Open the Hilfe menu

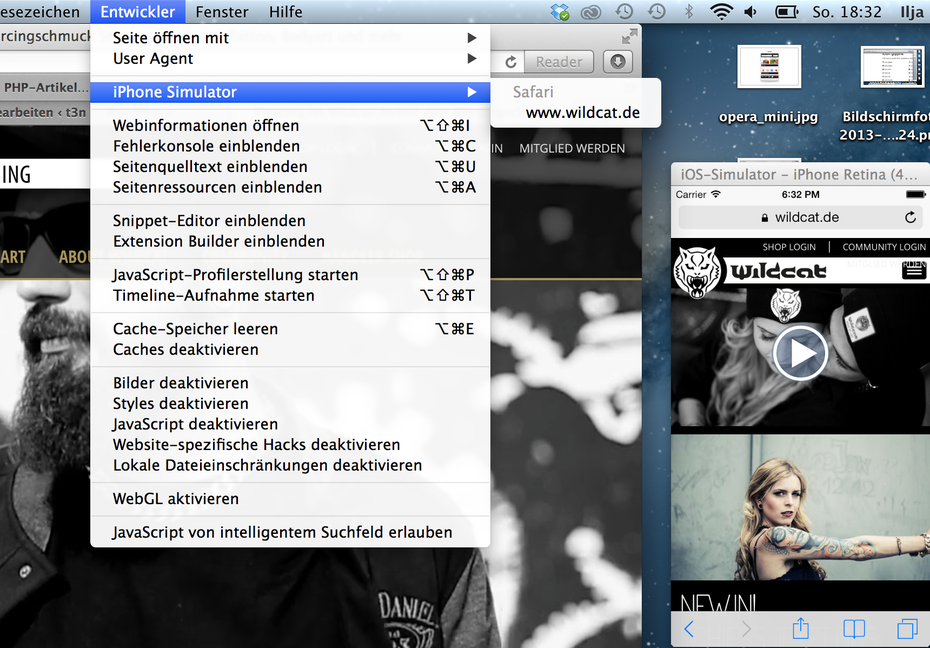coord(285,12)
